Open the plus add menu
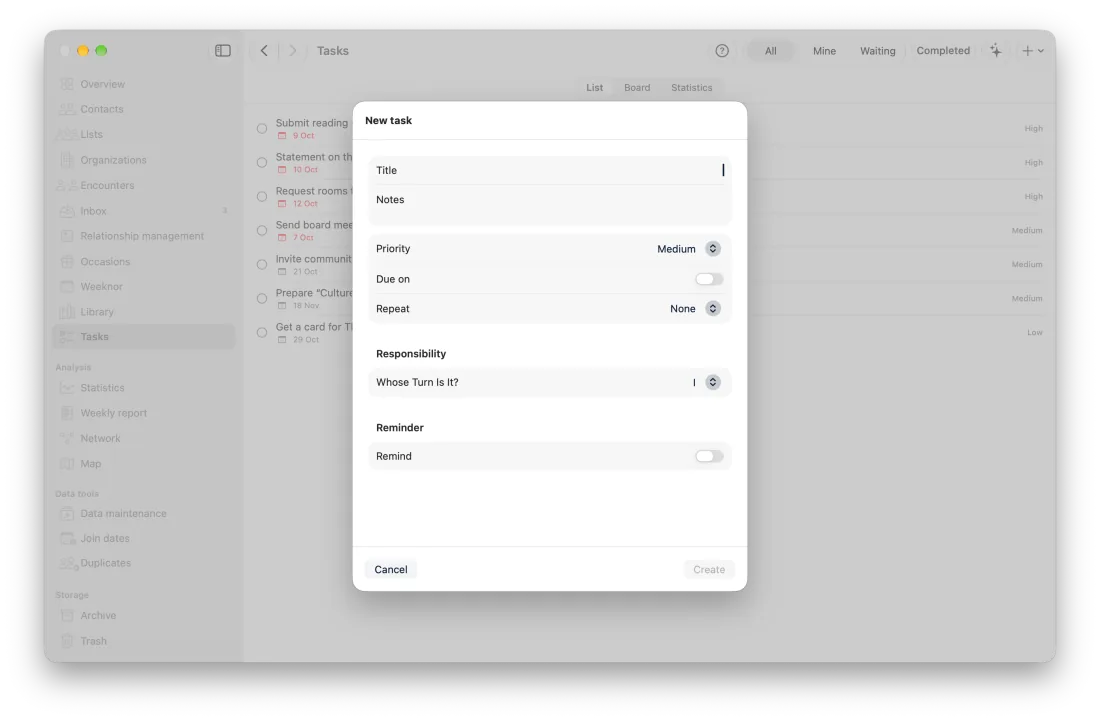 [1033, 50]
